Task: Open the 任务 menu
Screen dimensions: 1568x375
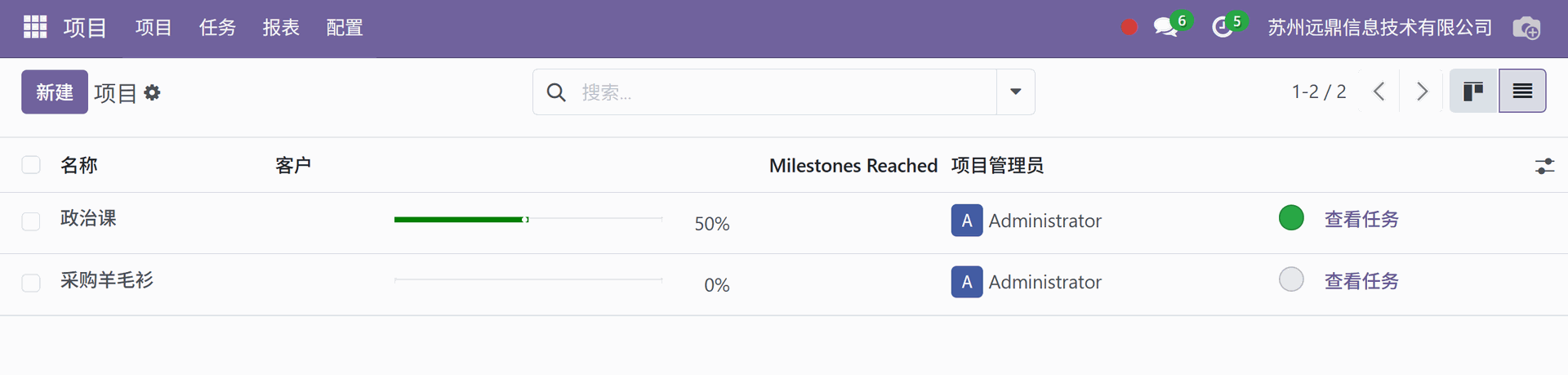Action: [217, 28]
